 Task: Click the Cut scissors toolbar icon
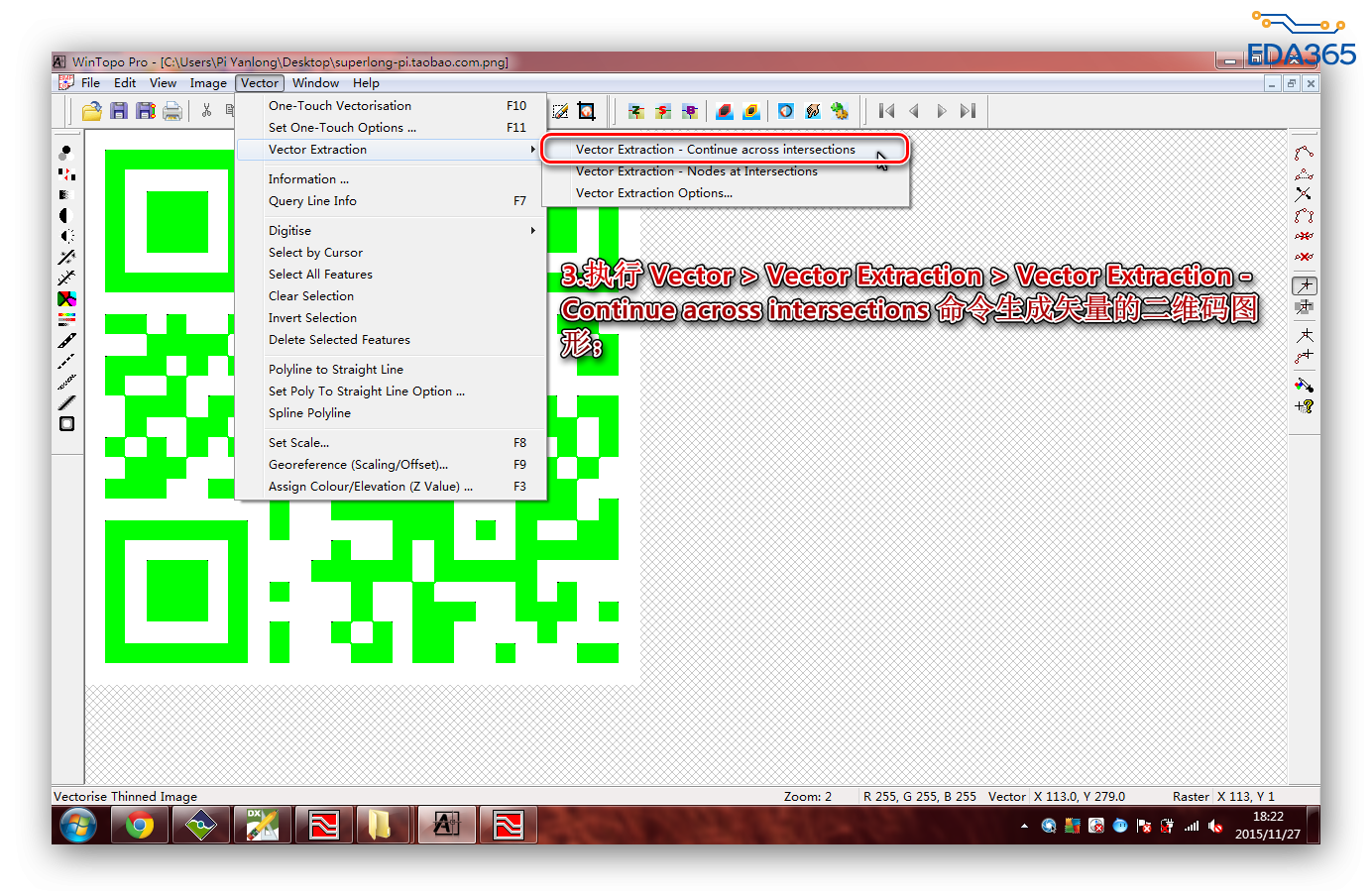pyautogui.click(x=206, y=111)
